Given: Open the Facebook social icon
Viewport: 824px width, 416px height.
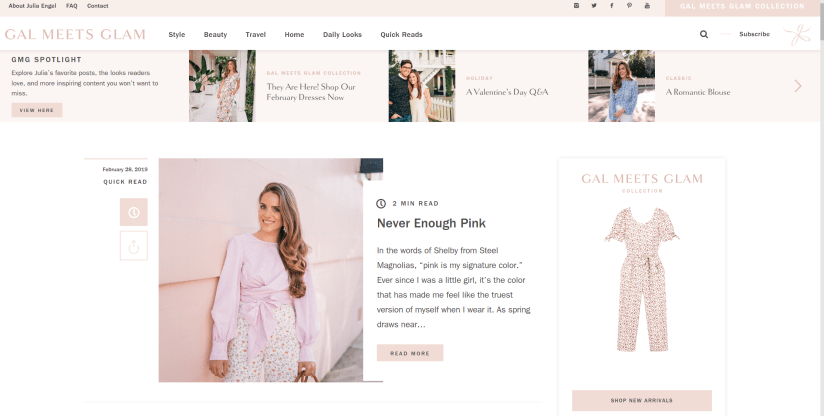Looking at the screenshot, I should click(x=612, y=6).
